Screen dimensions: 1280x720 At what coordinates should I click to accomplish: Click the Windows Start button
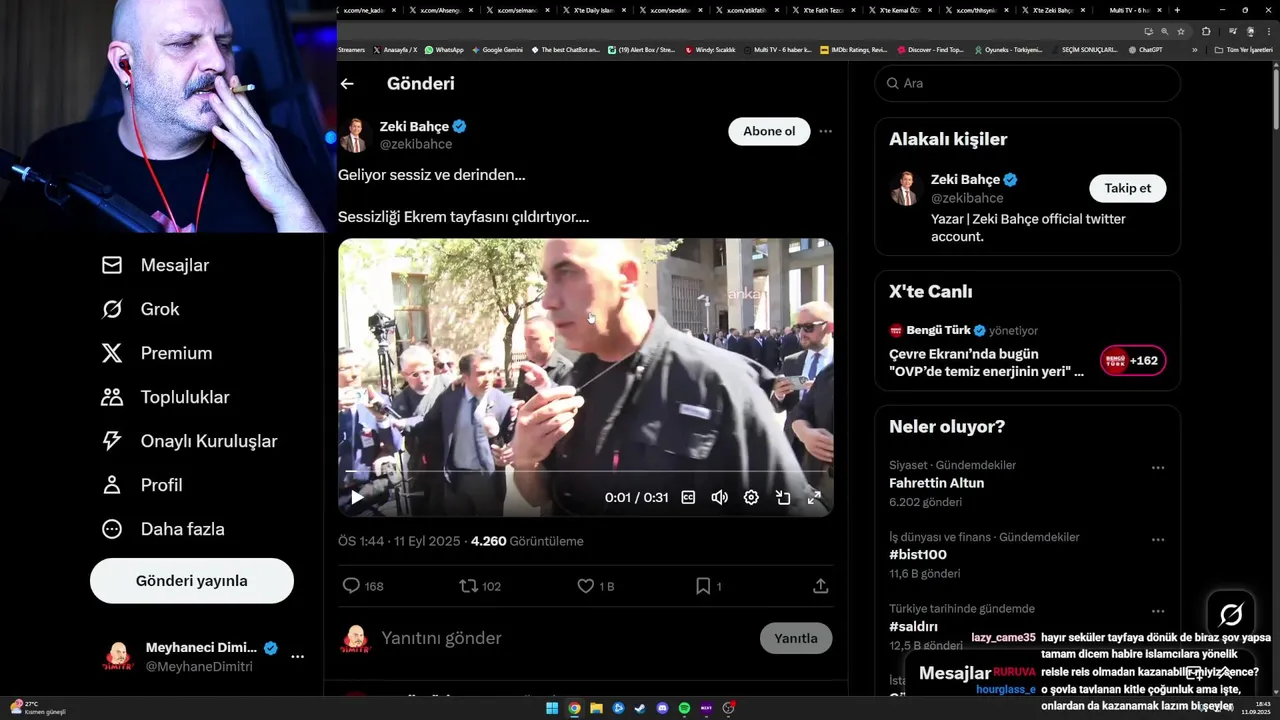pos(552,708)
